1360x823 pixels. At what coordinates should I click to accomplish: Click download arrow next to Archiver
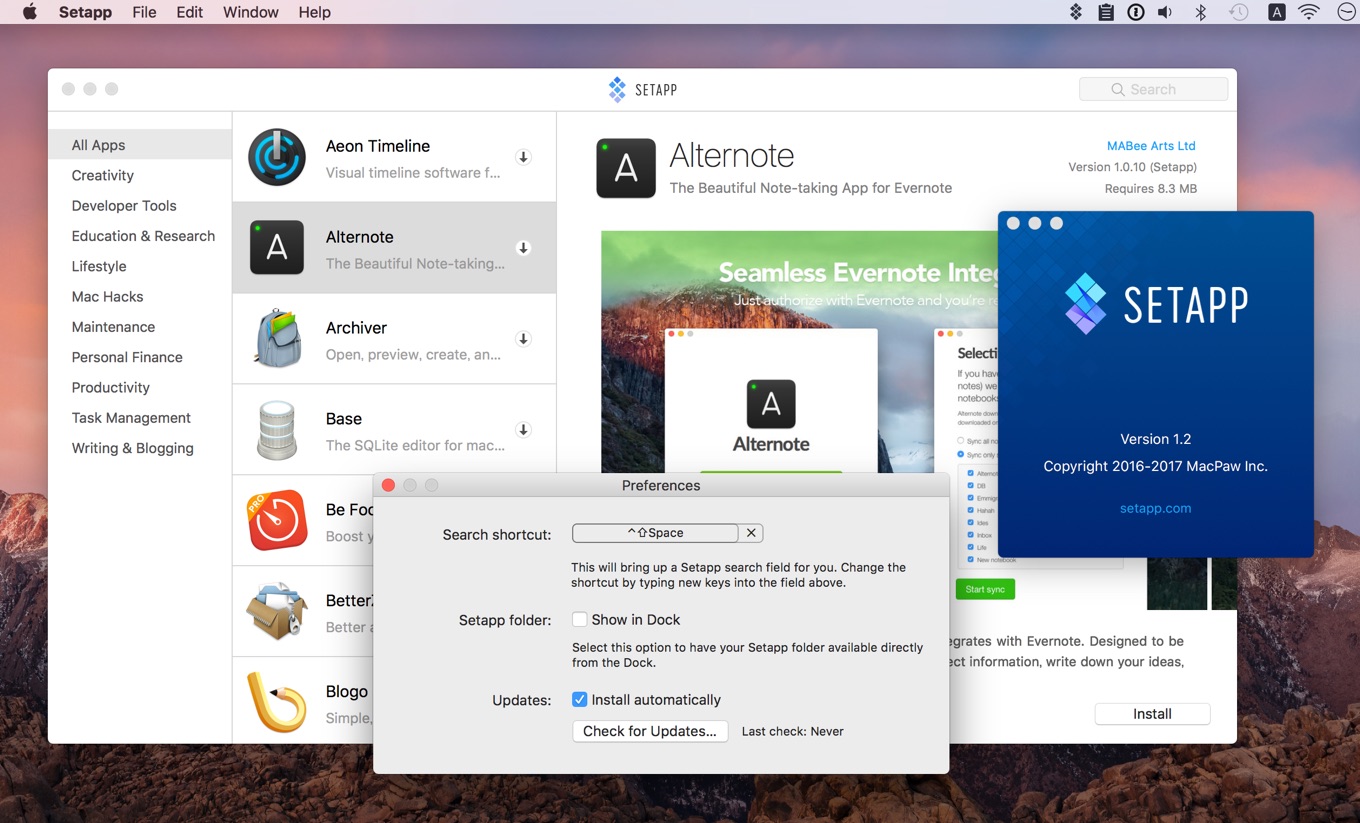tap(523, 339)
